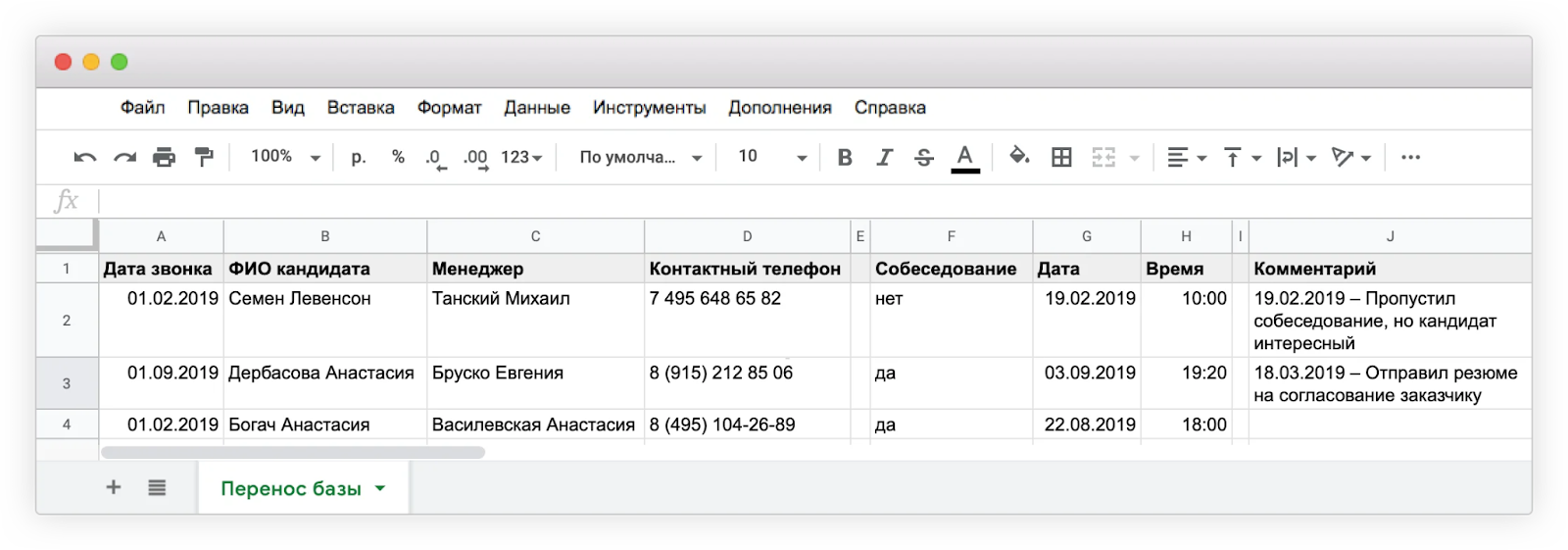The height and width of the screenshot is (550, 1568).
Task: Select the Paint format roller icon
Action: [204, 157]
